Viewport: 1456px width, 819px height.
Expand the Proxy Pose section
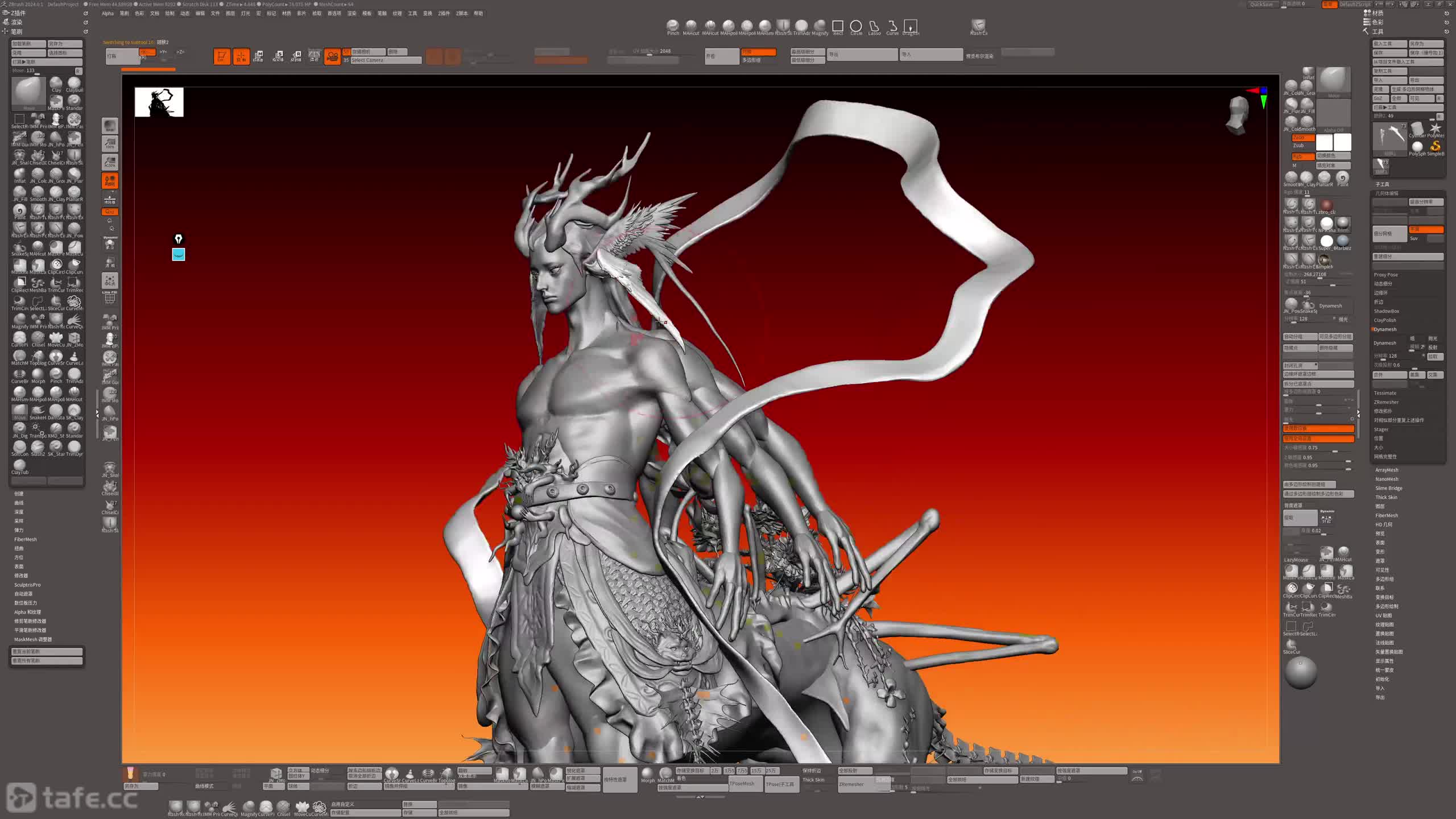point(1386,275)
